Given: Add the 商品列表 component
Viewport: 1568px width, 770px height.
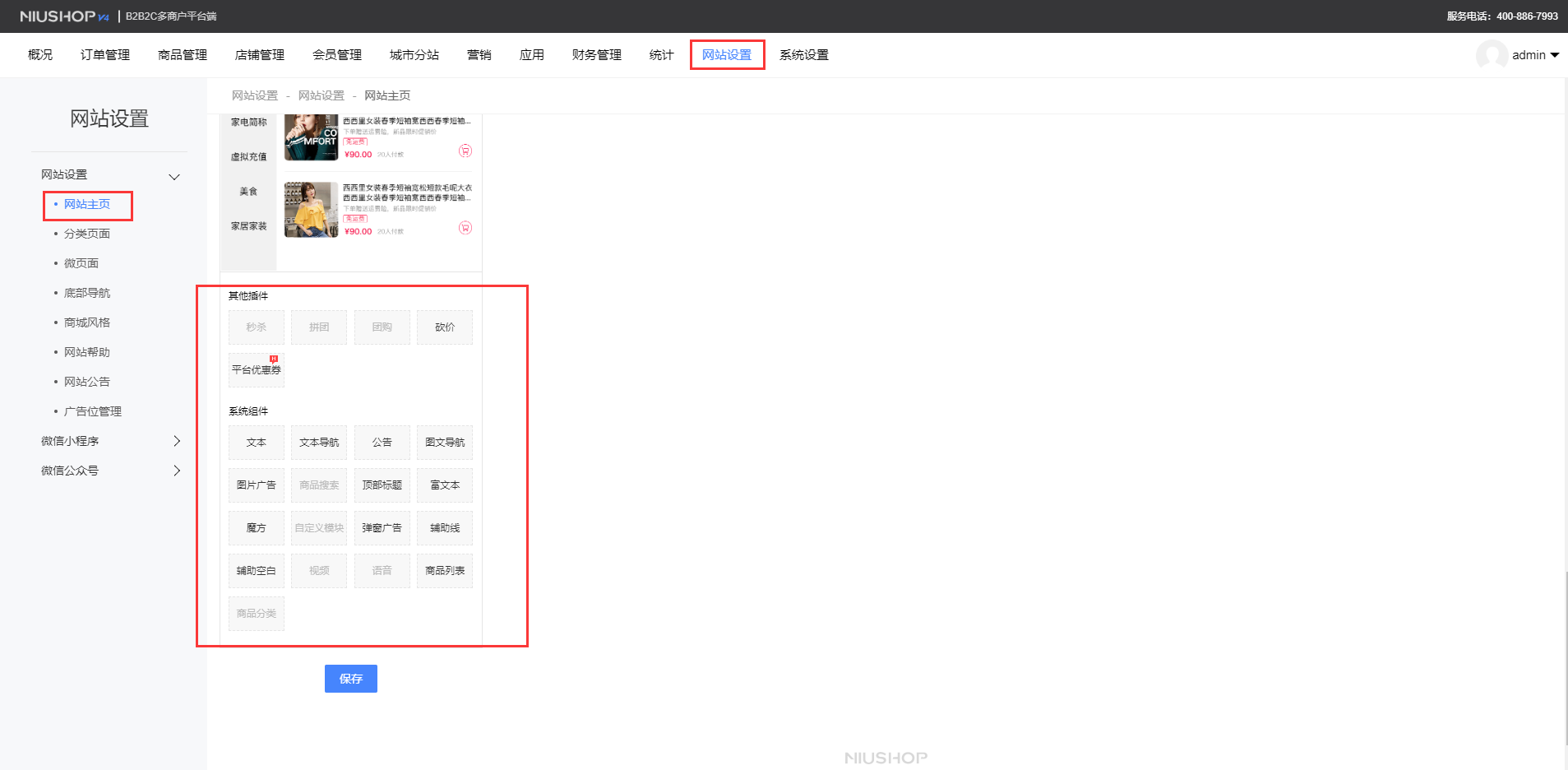Looking at the screenshot, I should pyautogui.click(x=445, y=571).
